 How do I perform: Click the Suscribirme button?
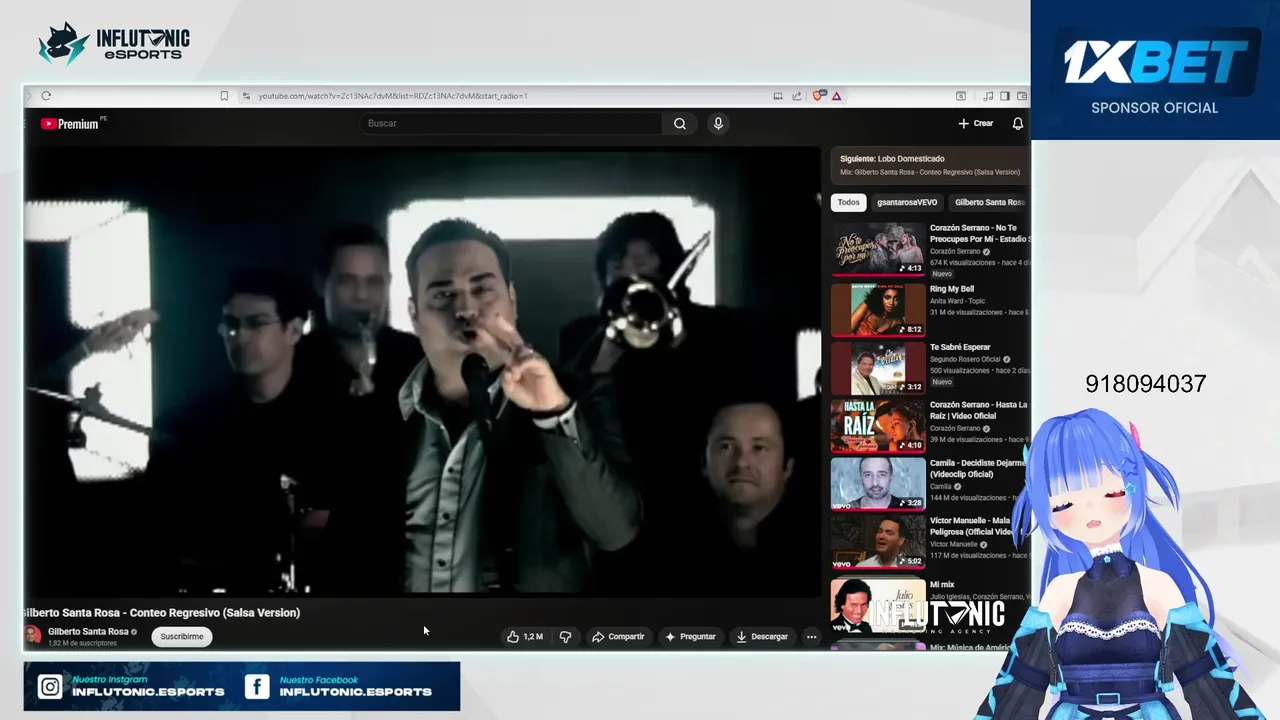click(x=182, y=636)
